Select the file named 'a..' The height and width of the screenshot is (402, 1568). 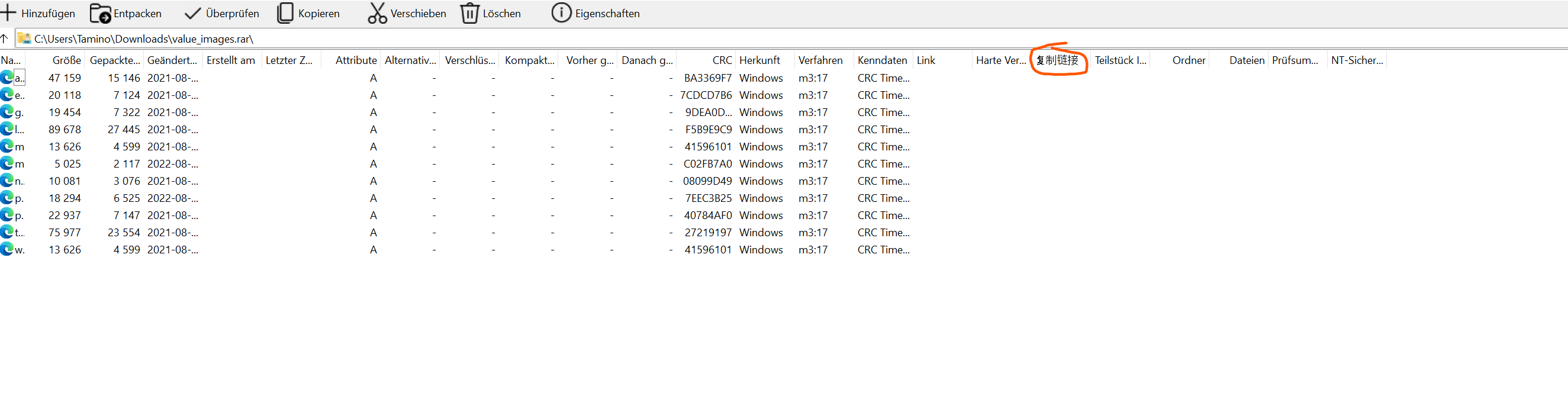coord(20,78)
